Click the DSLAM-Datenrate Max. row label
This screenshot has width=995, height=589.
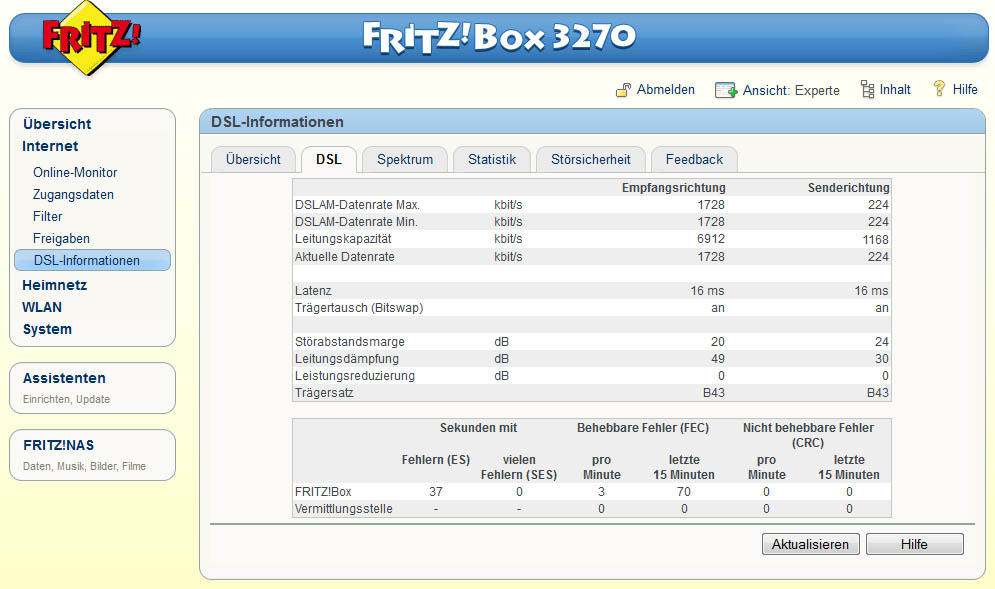click(x=357, y=205)
